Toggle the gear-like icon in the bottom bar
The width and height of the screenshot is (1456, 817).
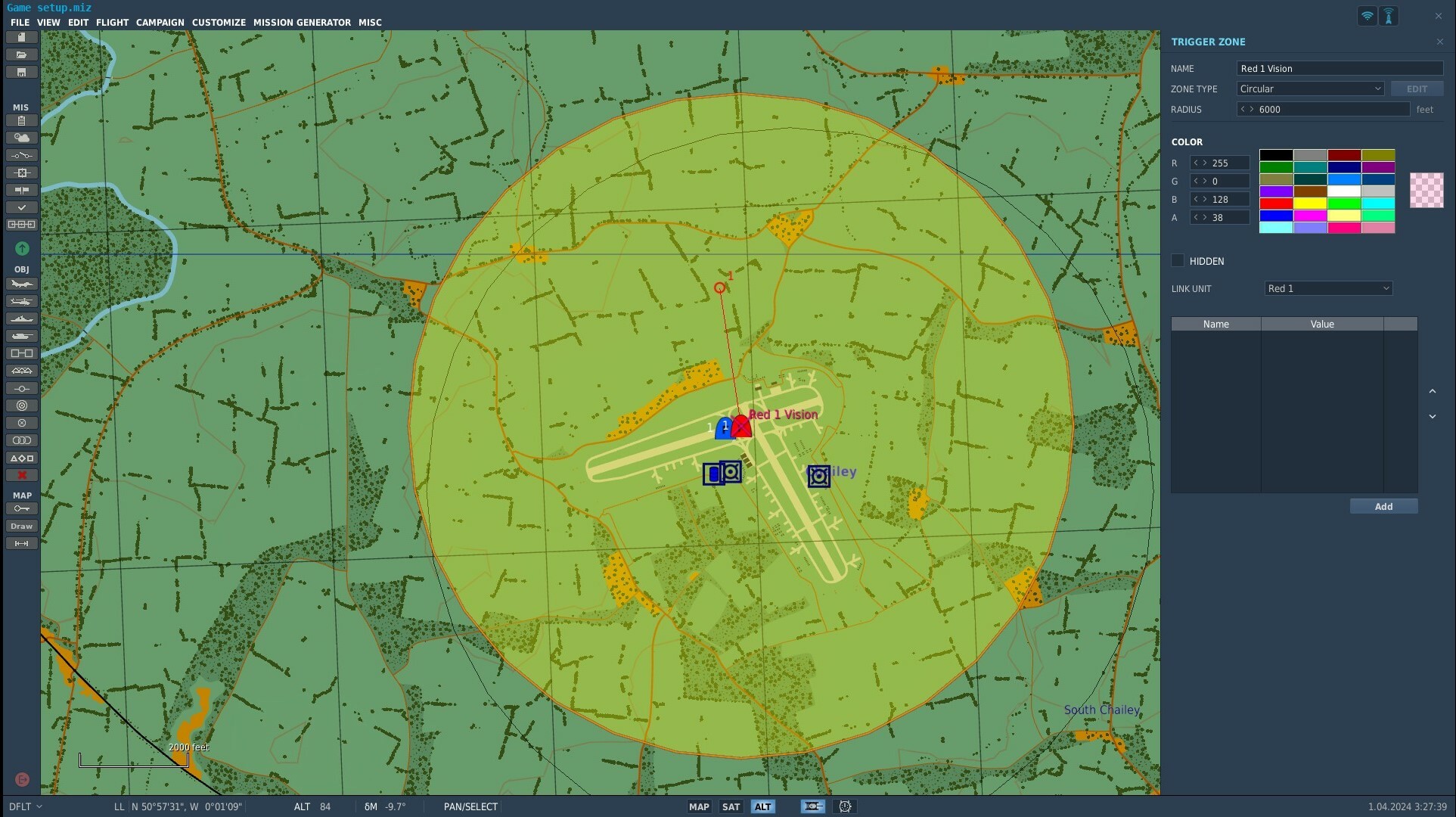pyautogui.click(x=845, y=806)
